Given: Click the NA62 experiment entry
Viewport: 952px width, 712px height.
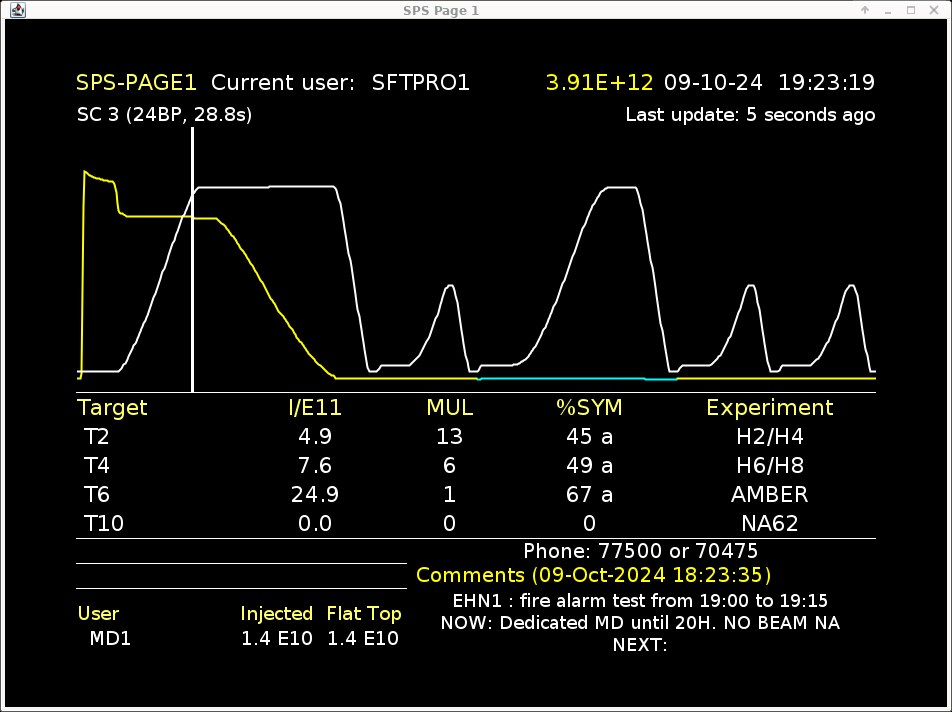Looking at the screenshot, I should coord(769,524).
